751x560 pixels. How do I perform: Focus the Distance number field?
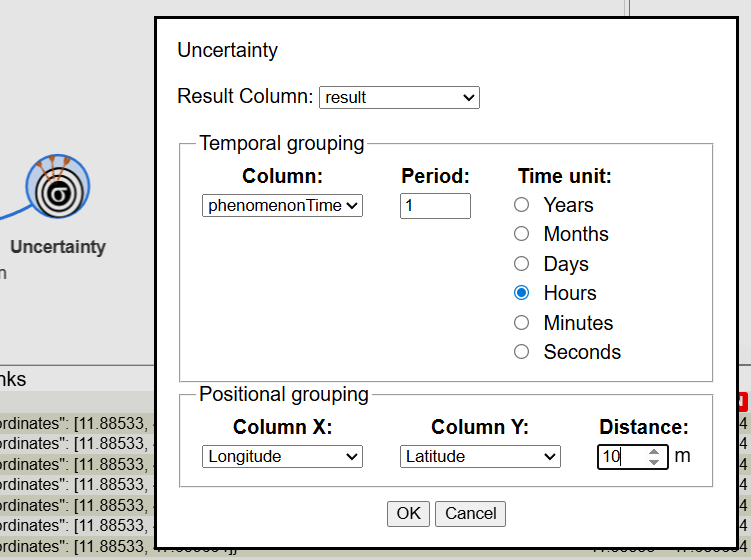(620, 457)
